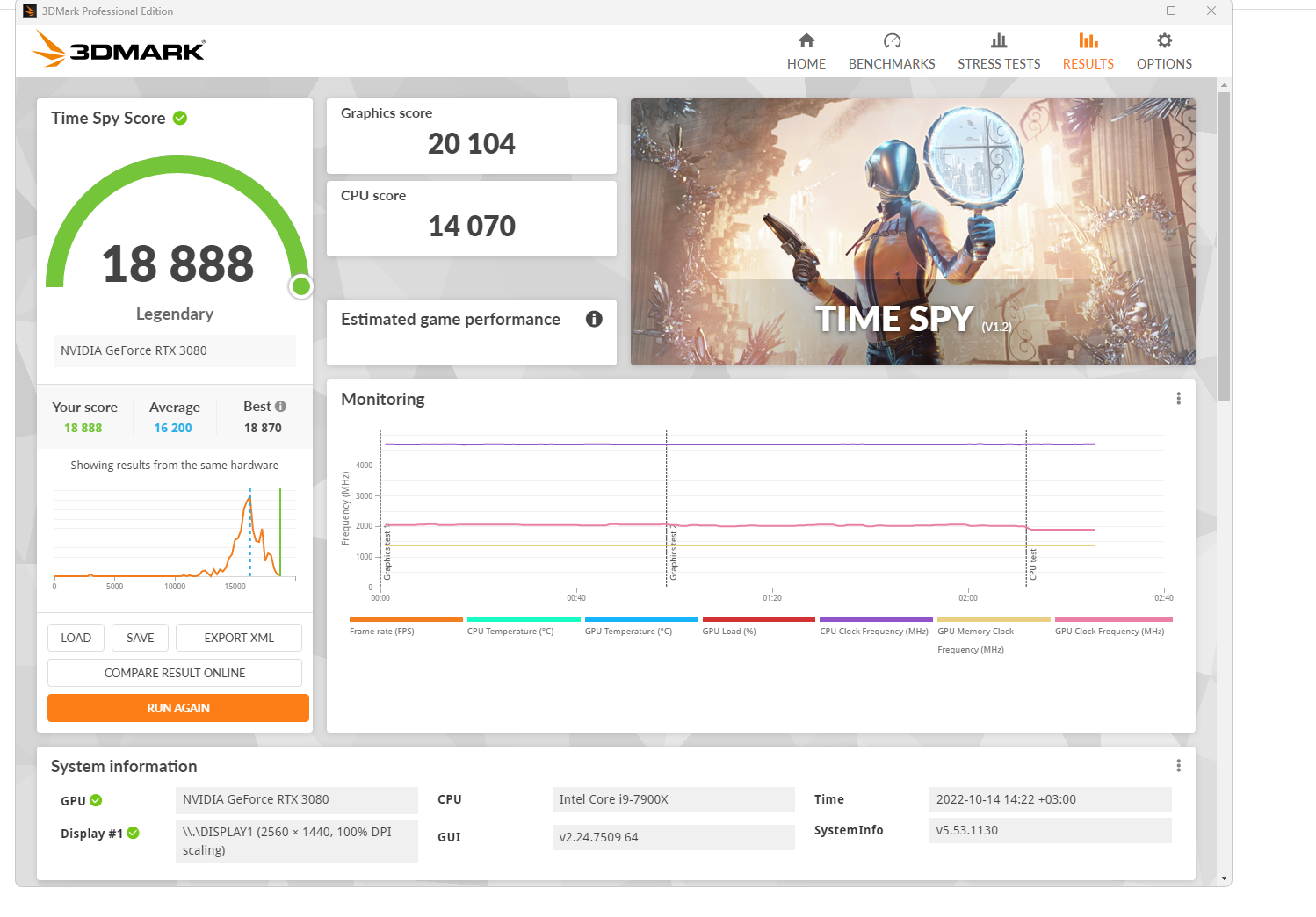Click the SAVE button
The image size is (1316, 917).
pyautogui.click(x=140, y=638)
